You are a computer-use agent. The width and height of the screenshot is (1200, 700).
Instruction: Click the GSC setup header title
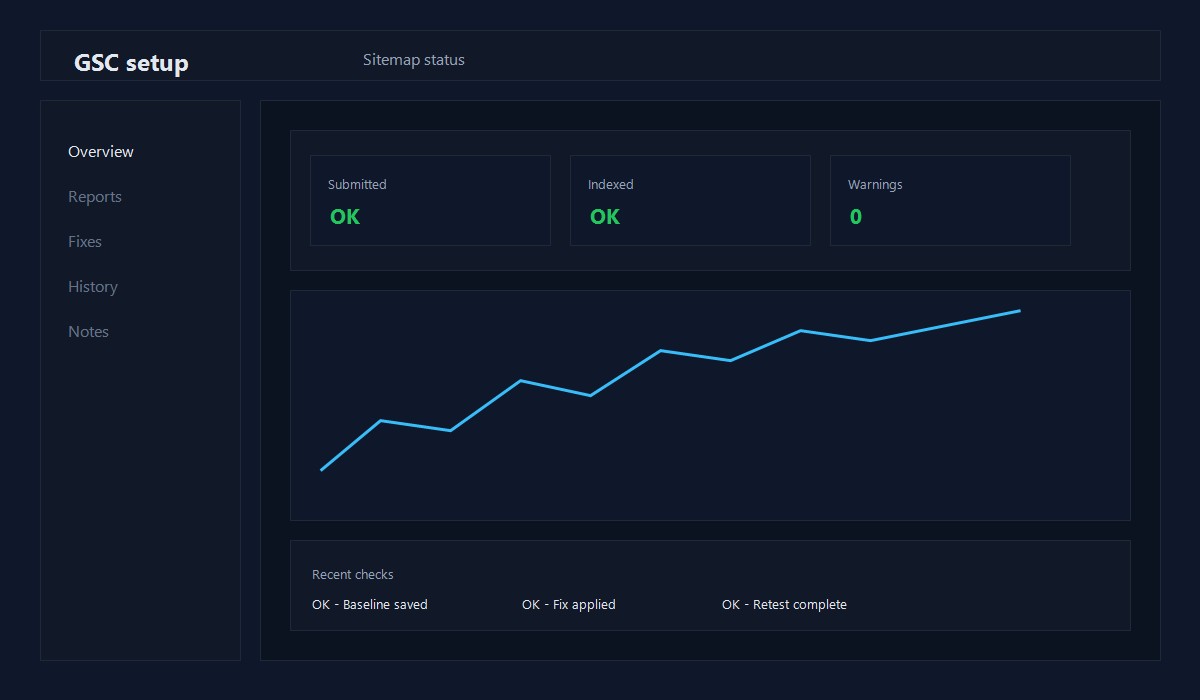tap(130, 62)
